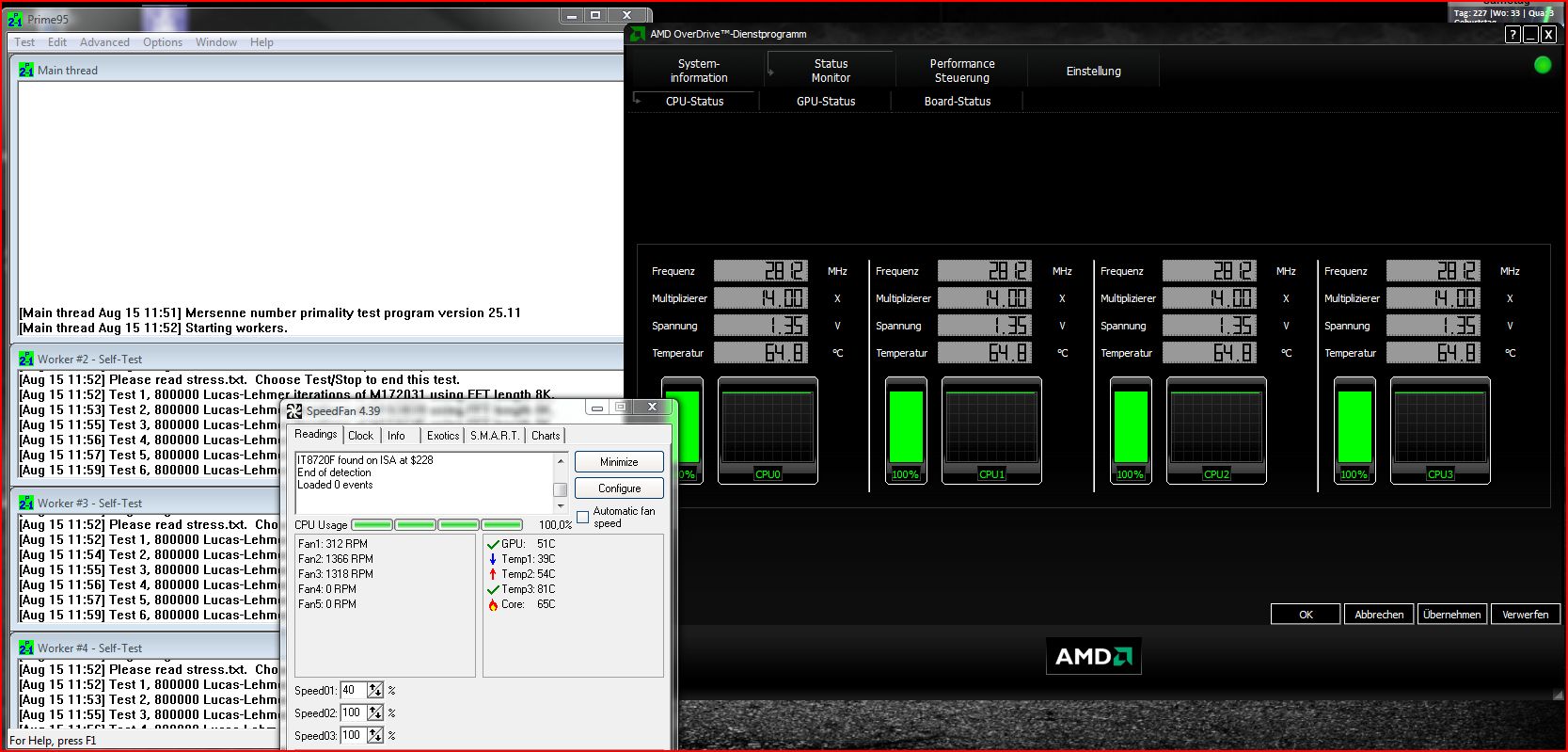1568x752 pixels.
Task: Click the Prime95 icon in the title bar
Action: click(15, 19)
